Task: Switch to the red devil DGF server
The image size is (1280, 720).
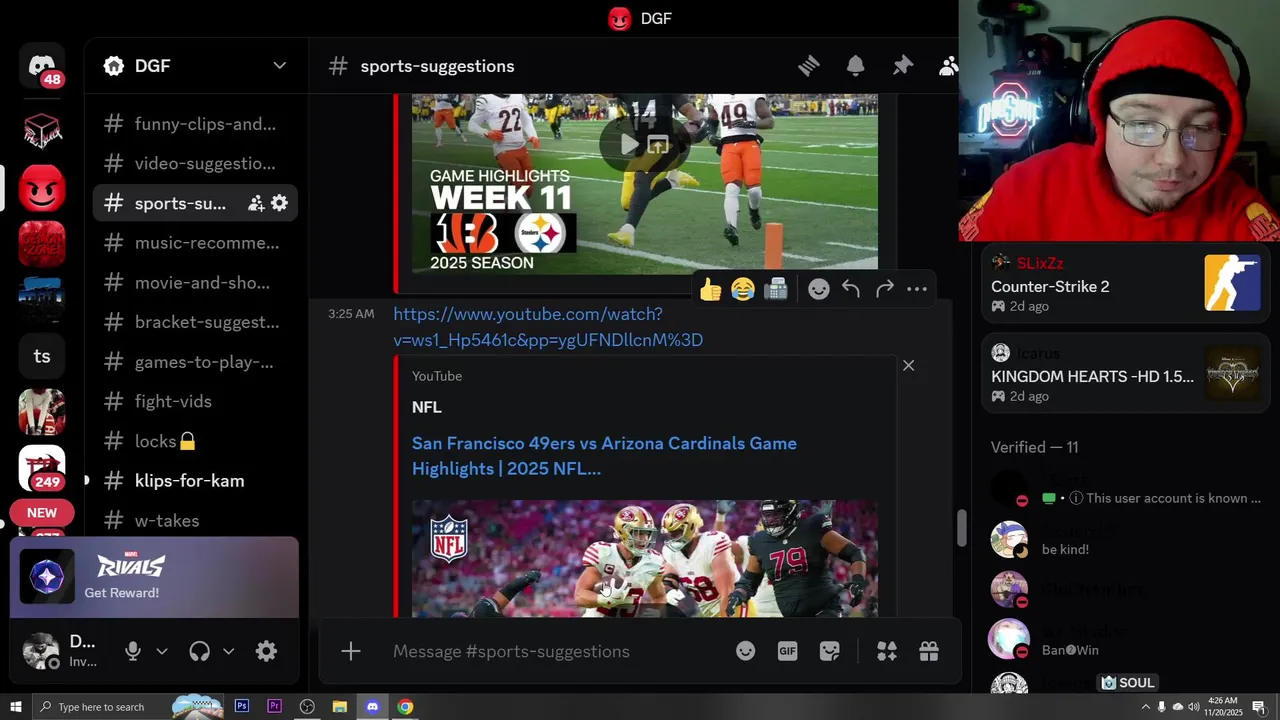Action: [42, 188]
